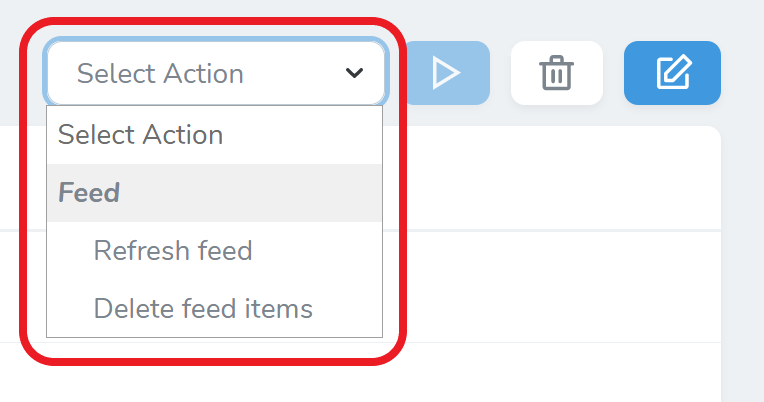Run the selected action with the triangle button
The width and height of the screenshot is (764, 402).
tap(445, 73)
